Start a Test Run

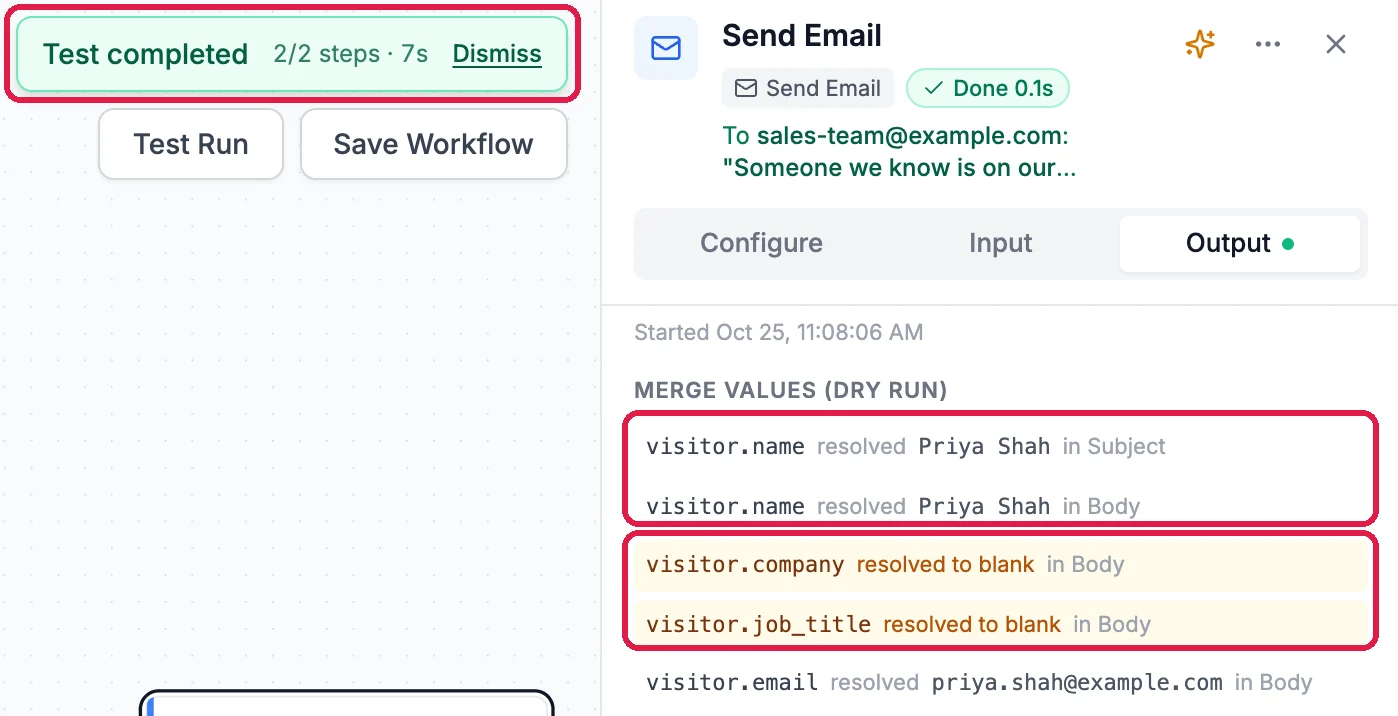click(191, 144)
